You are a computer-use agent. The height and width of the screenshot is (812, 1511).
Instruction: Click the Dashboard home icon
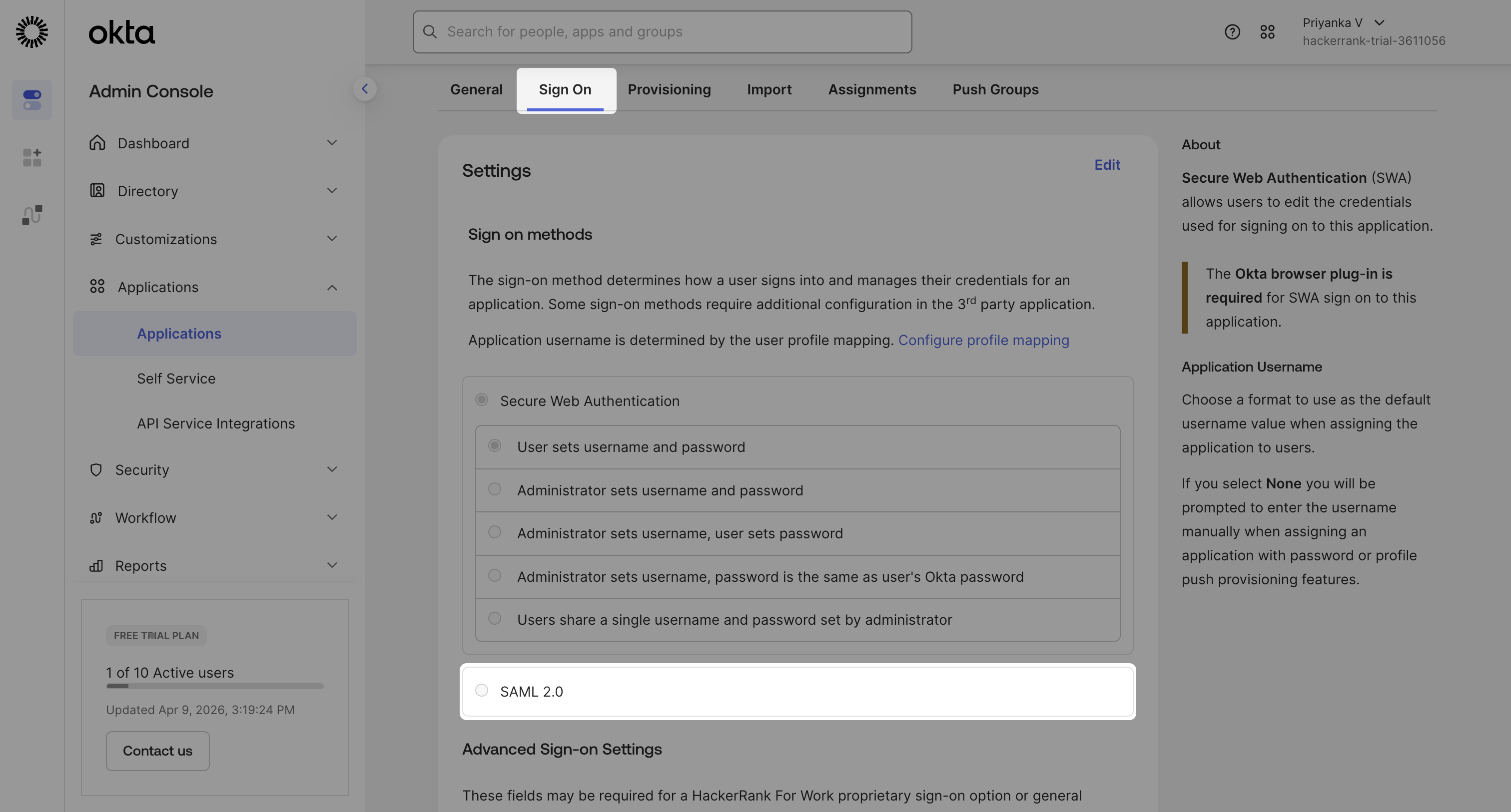click(97, 143)
